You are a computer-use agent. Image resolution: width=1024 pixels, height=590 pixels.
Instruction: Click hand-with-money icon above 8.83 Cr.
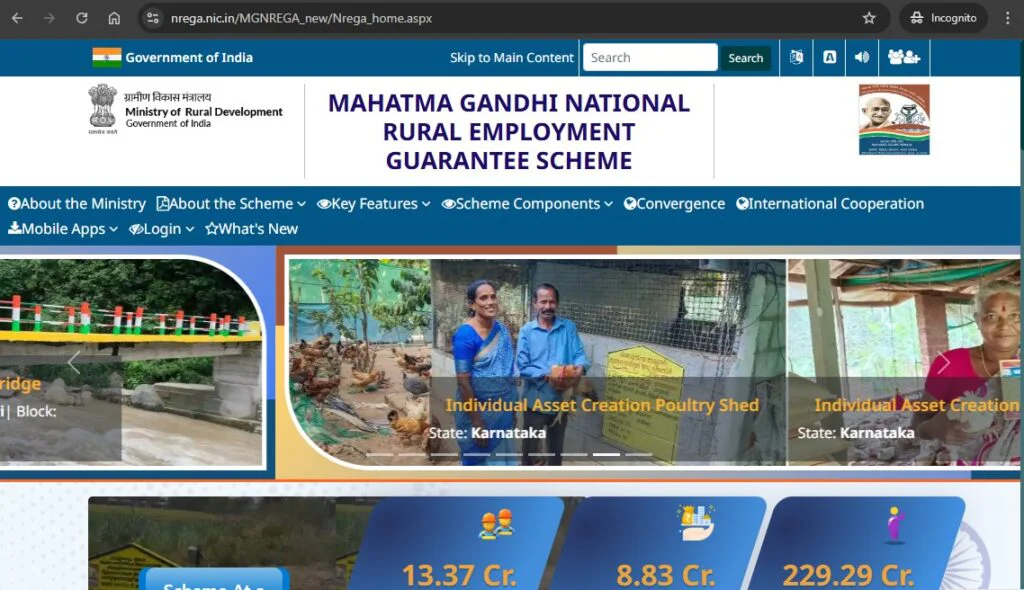695,523
